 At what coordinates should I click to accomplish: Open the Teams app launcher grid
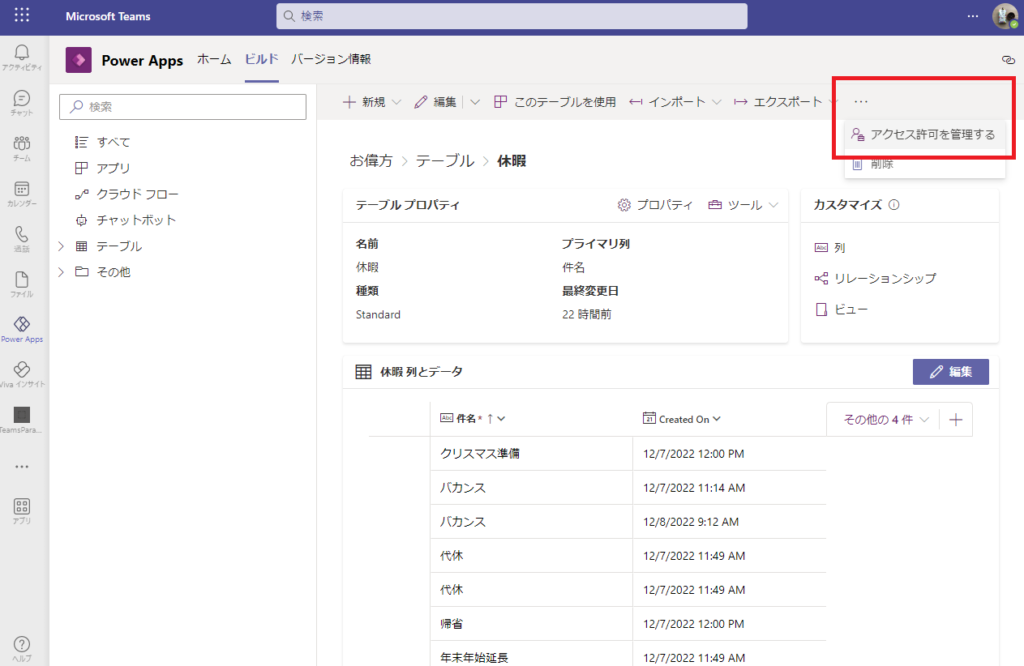pos(22,15)
